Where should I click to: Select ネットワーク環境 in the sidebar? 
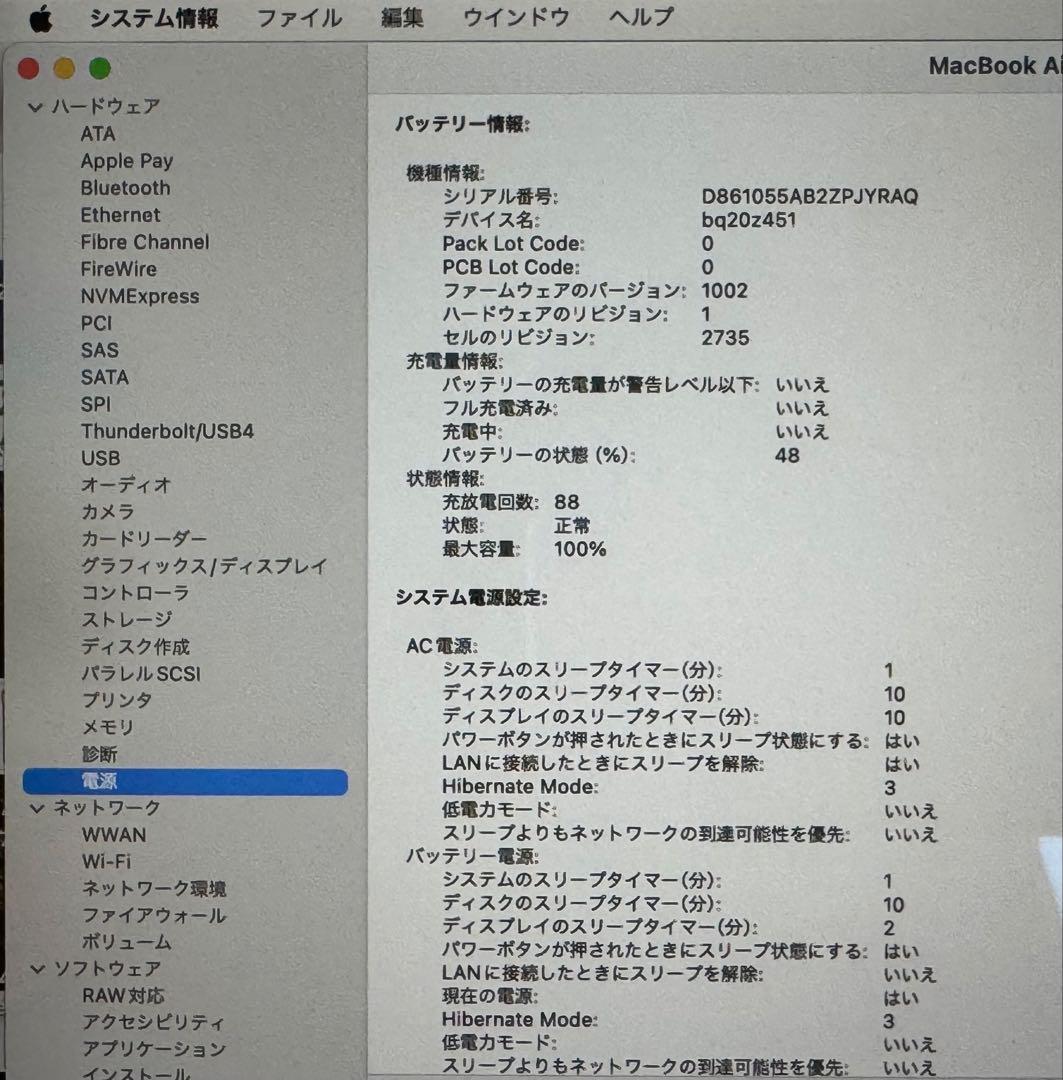coord(154,889)
